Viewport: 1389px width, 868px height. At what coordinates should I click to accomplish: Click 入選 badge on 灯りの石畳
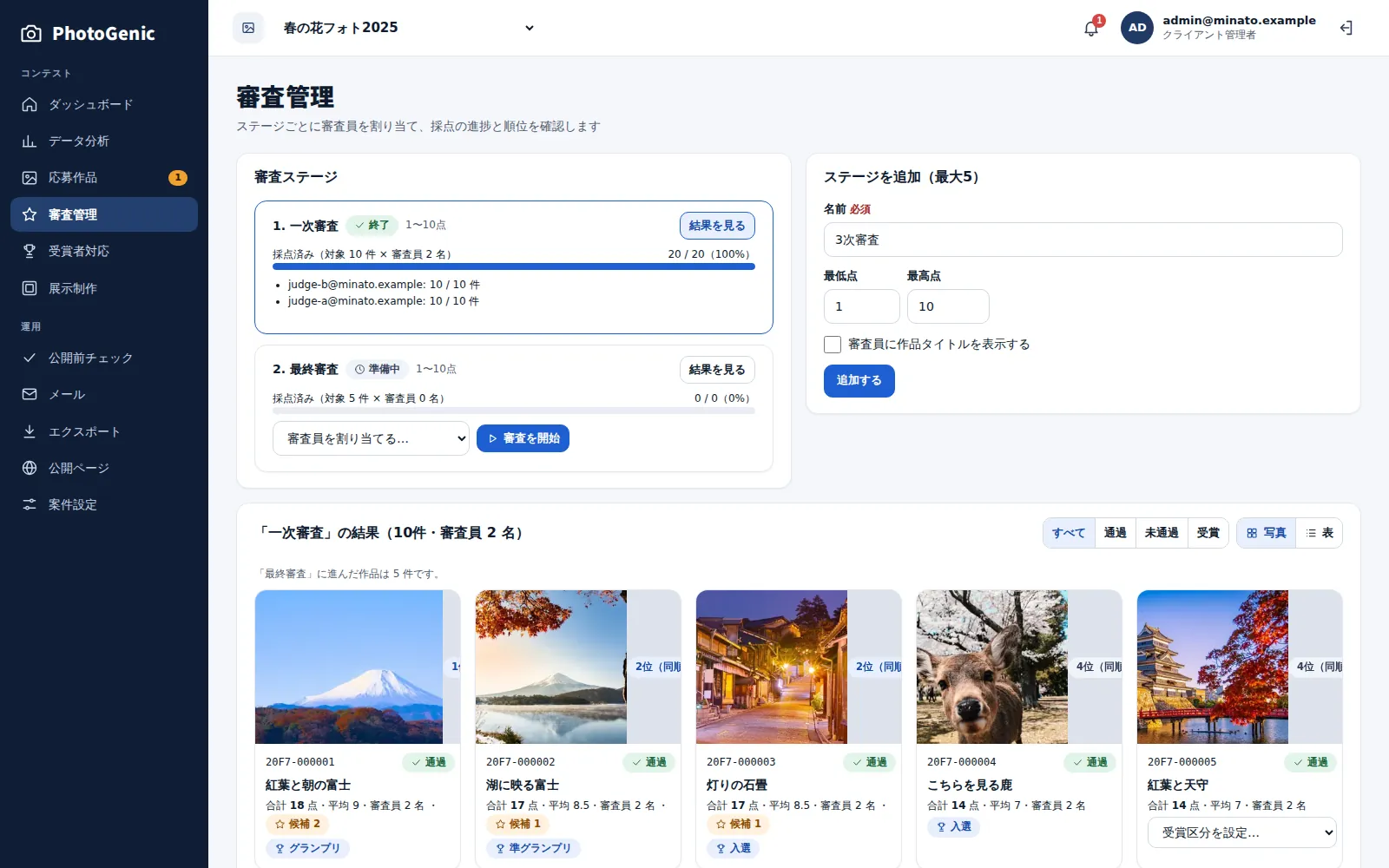coord(734,848)
